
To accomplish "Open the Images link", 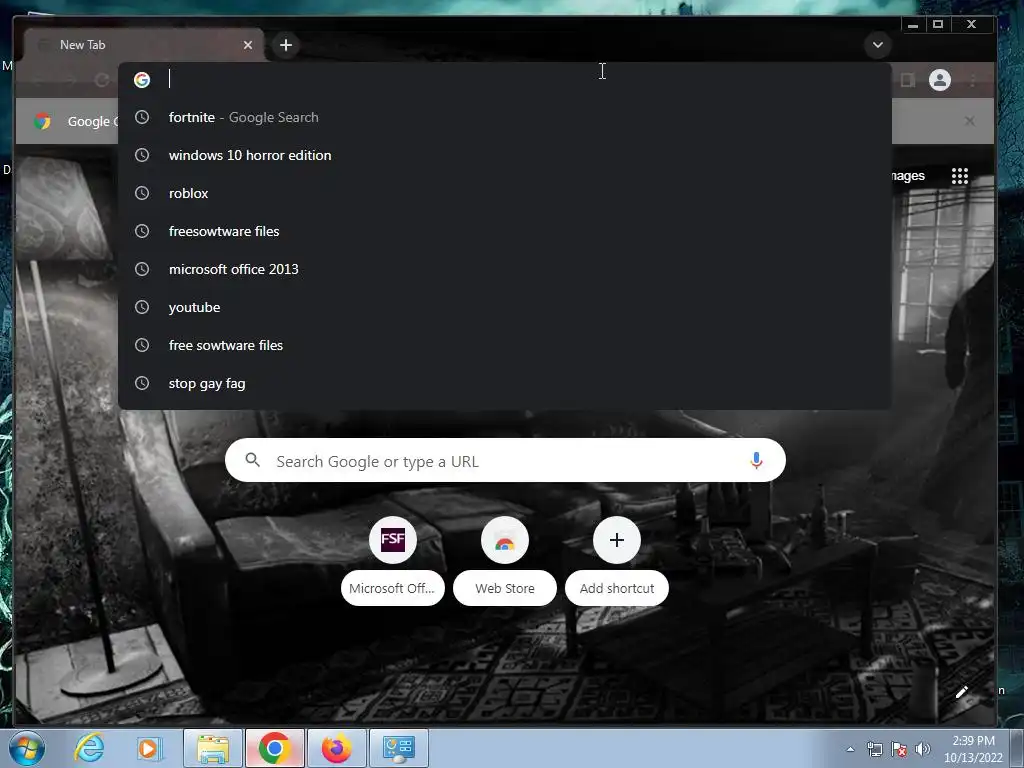I will 908,176.
